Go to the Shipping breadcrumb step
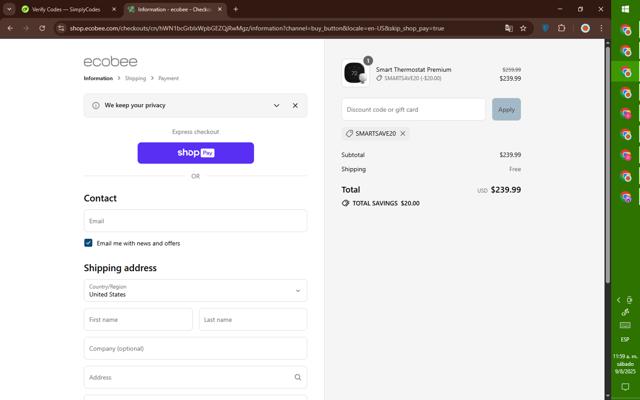The image size is (640, 400). (136, 78)
